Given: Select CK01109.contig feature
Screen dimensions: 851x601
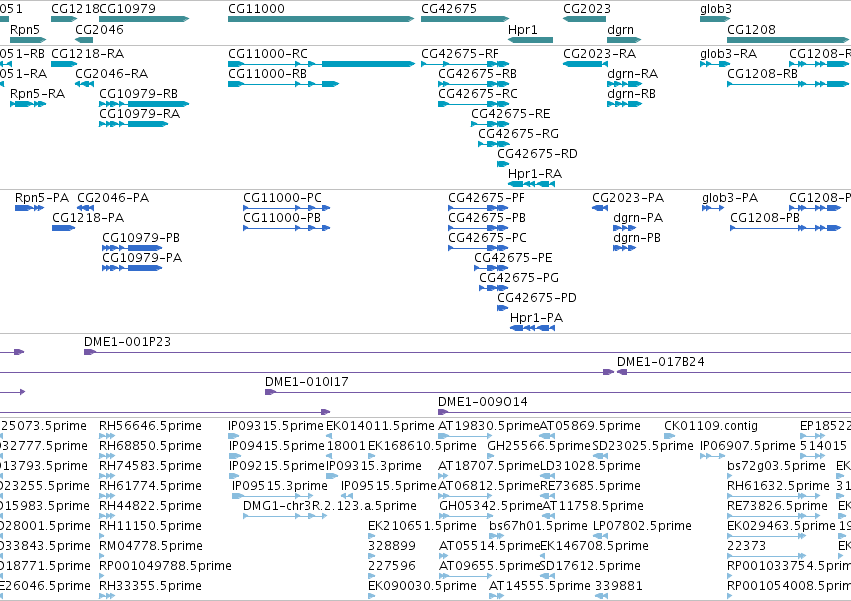Looking at the screenshot, I should (670, 436).
